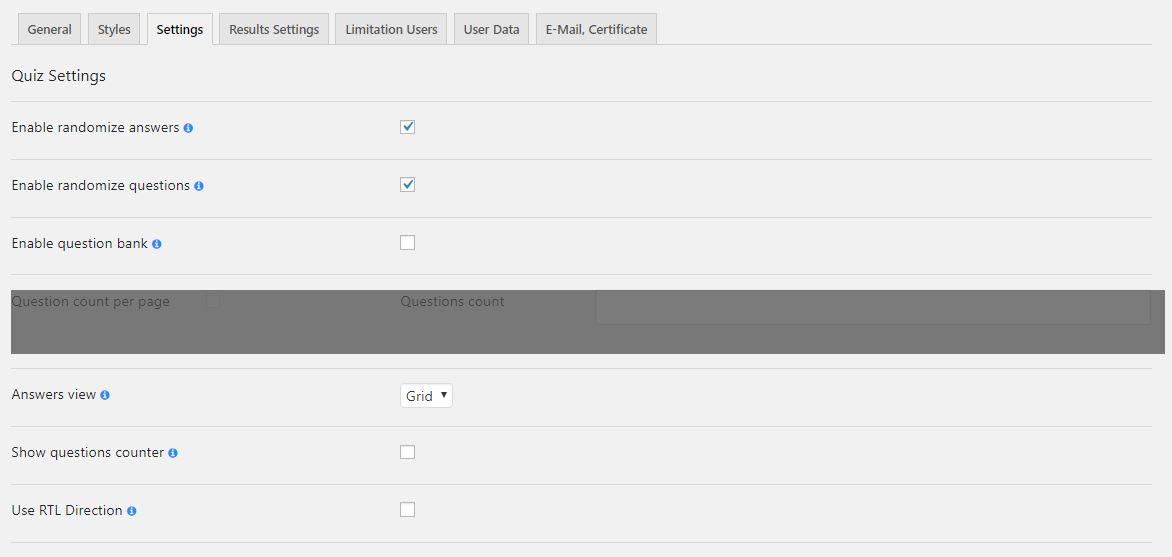Image resolution: width=1172 pixels, height=557 pixels.
Task: Uncheck Enable randomize answers checkbox
Action: coord(407,127)
